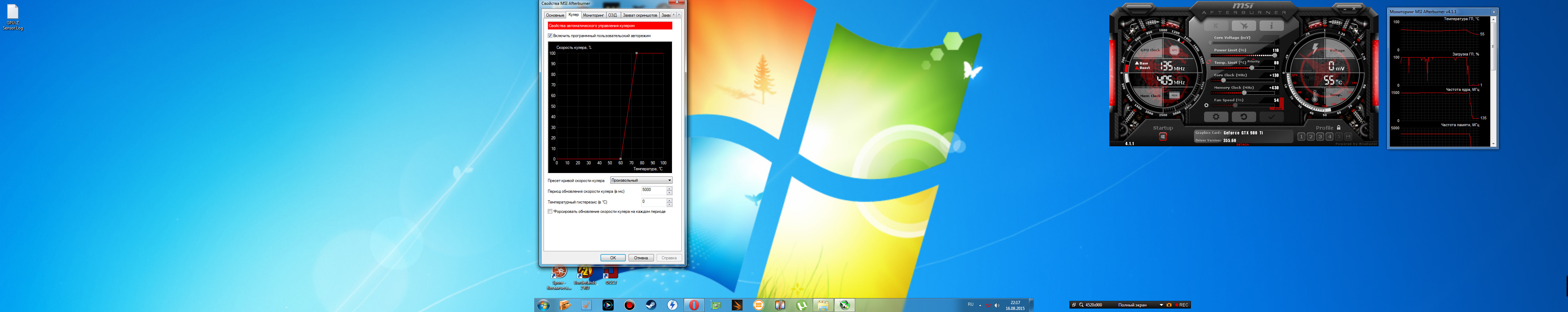1568x312 pixels.
Task: Click the Справка button
Action: 669,258
